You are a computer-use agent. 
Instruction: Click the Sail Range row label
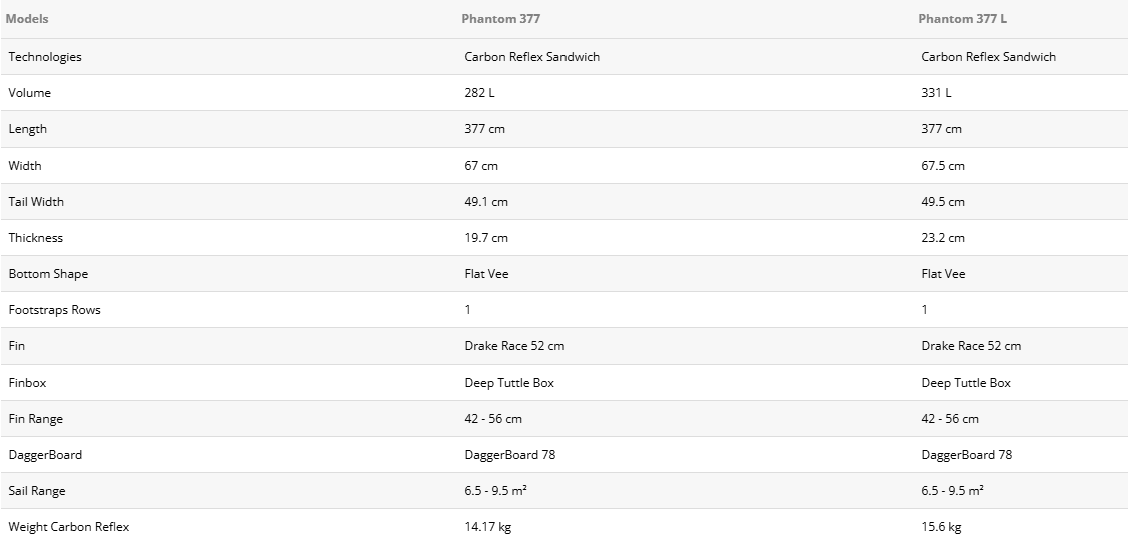click(37, 491)
